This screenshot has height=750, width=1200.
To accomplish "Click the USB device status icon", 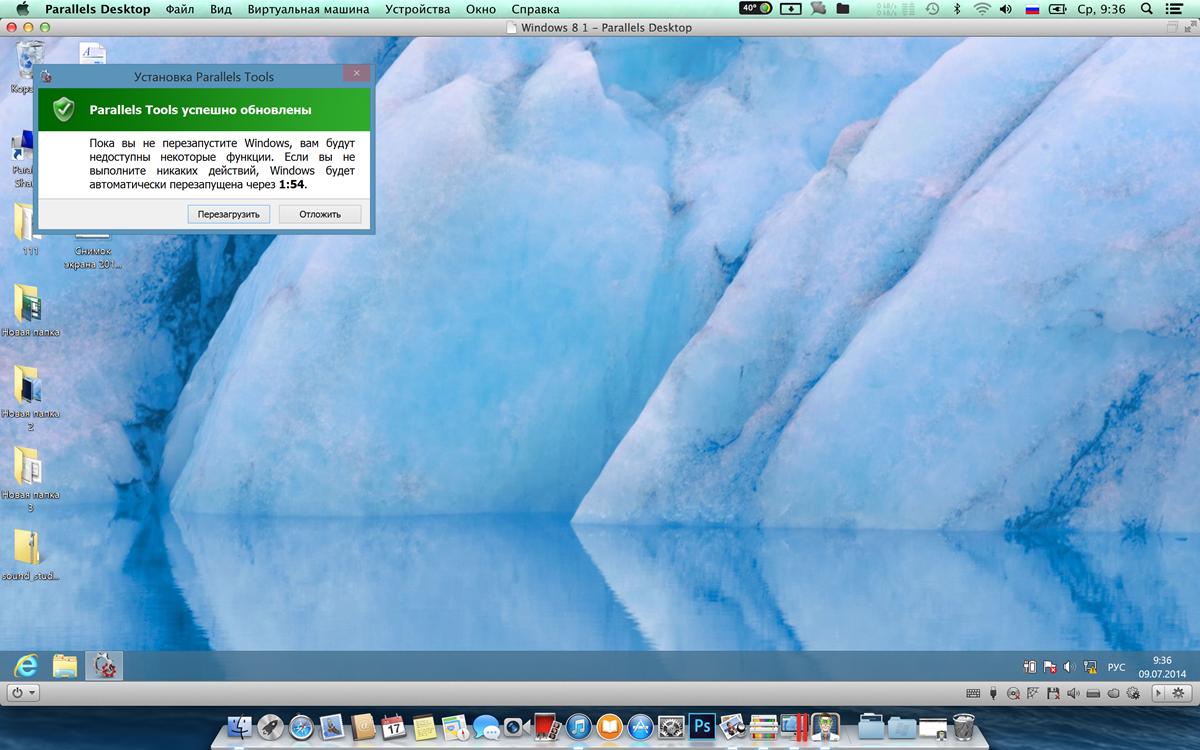I will [993, 693].
